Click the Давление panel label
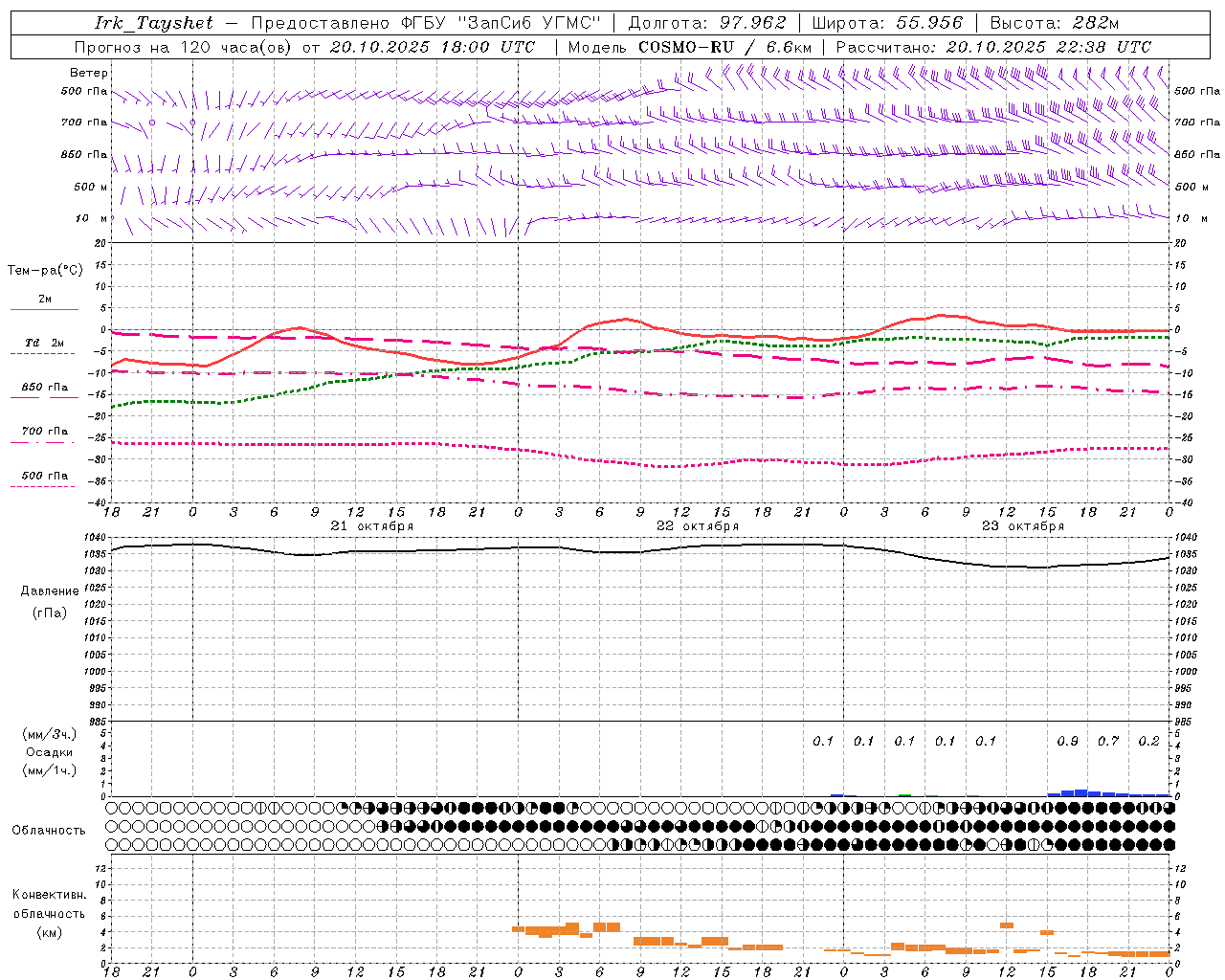This screenshot has width=1225, height=980. (x=50, y=591)
